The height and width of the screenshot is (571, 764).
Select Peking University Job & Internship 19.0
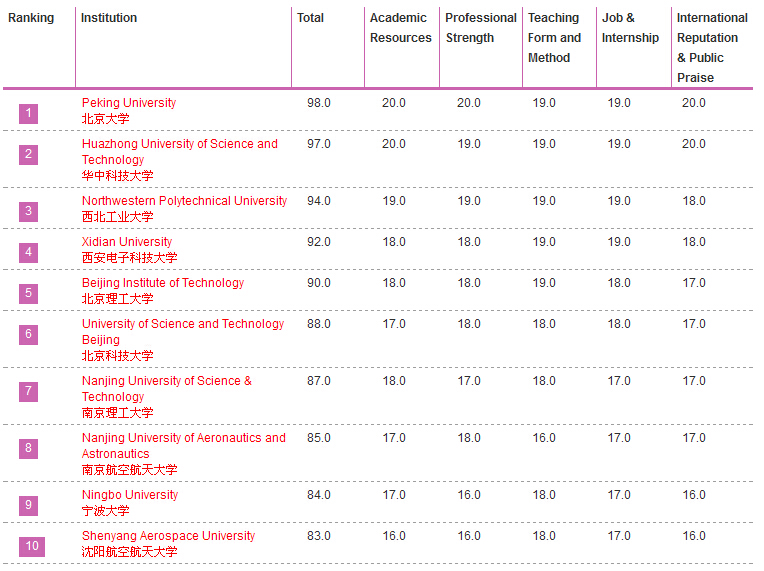tap(619, 103)
